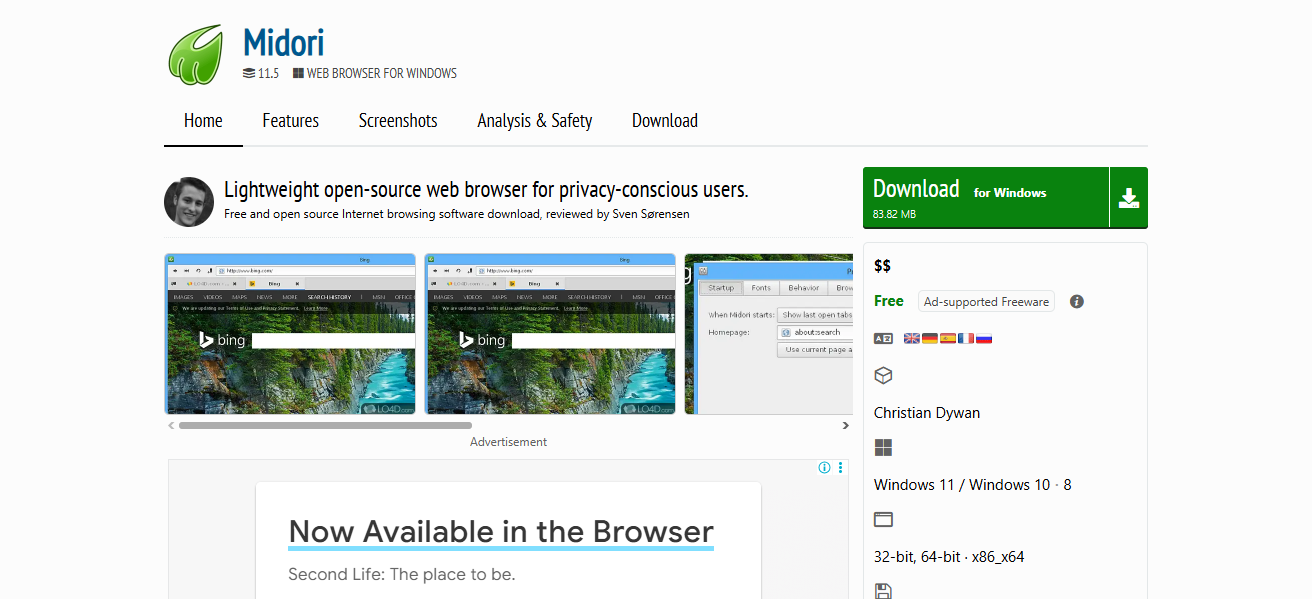The width and height of the screenshot is (1312, 599).
Task: Click the green Free license label
Action: (x=889, y=301)
